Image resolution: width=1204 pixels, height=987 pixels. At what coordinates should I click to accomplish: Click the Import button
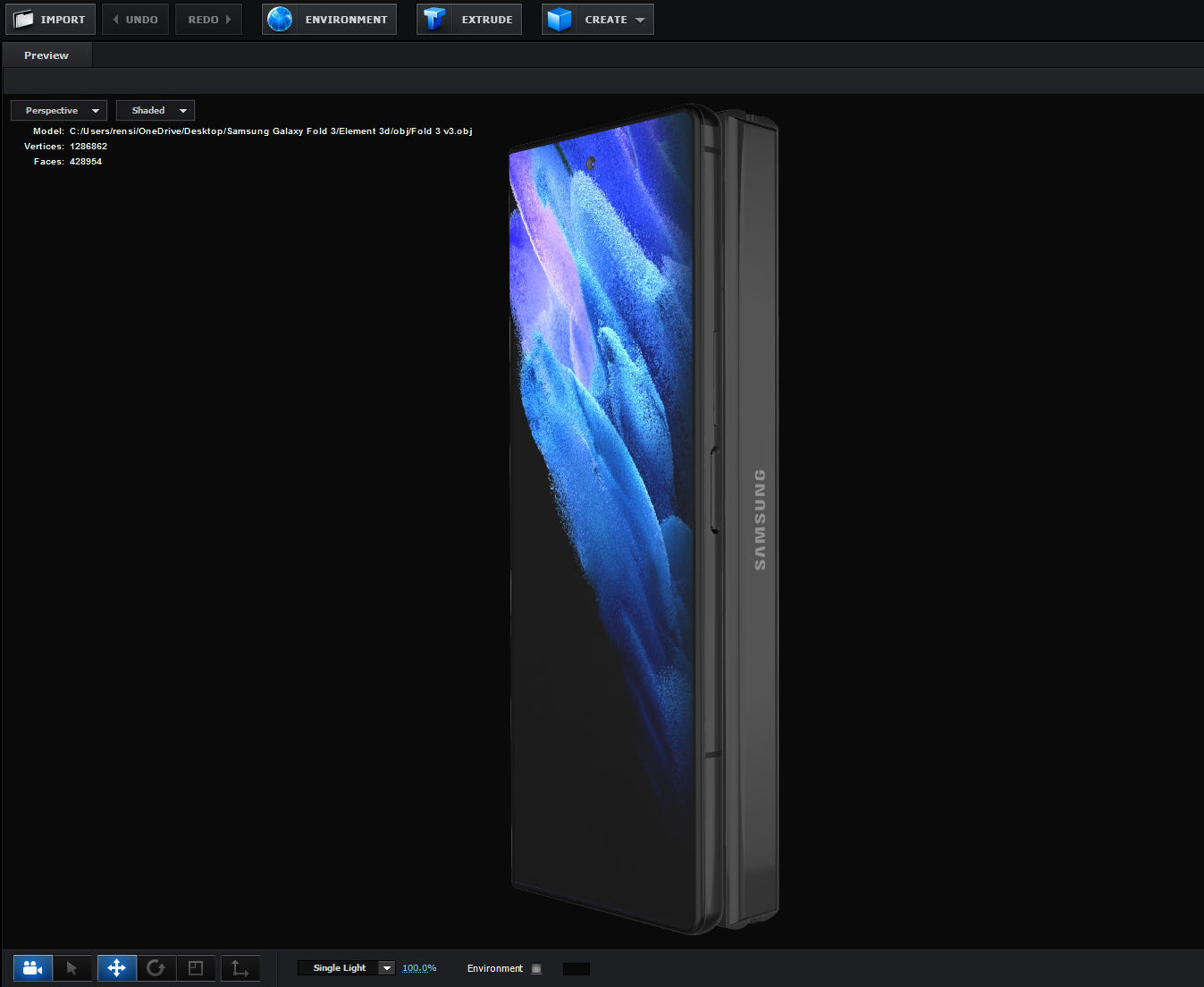click(x=50, y=19)
